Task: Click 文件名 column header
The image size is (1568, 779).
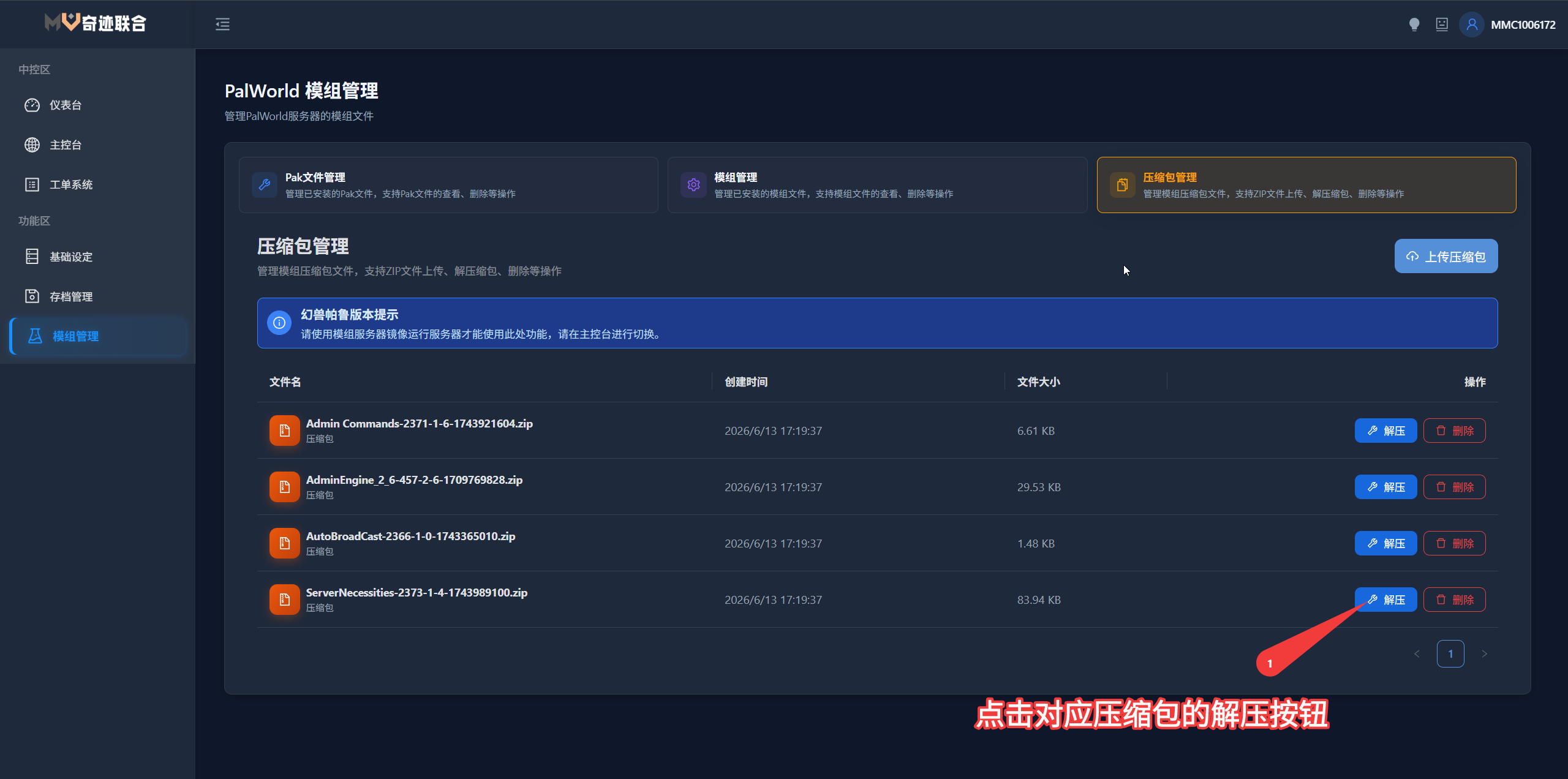Action: 285,382
